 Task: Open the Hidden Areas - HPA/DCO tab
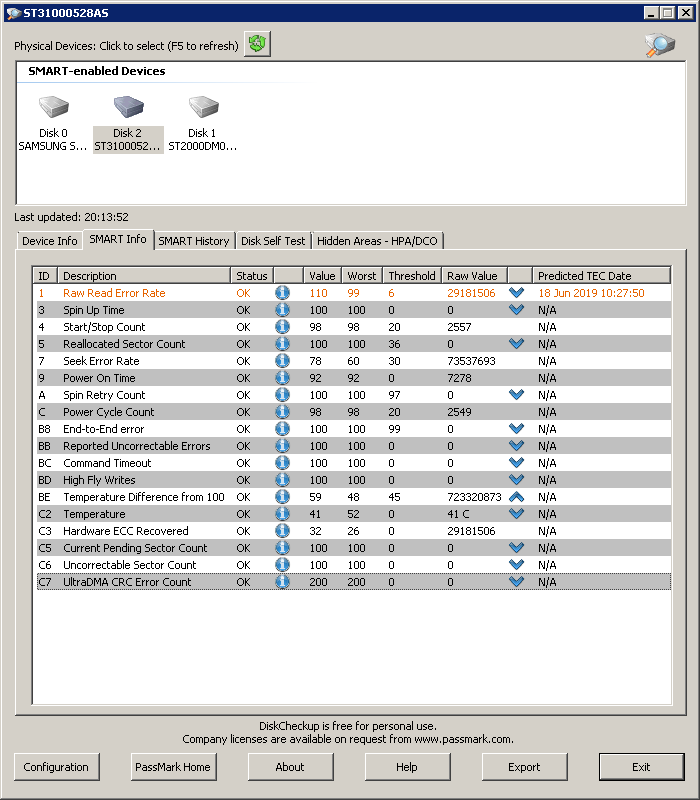click(378, 241)
